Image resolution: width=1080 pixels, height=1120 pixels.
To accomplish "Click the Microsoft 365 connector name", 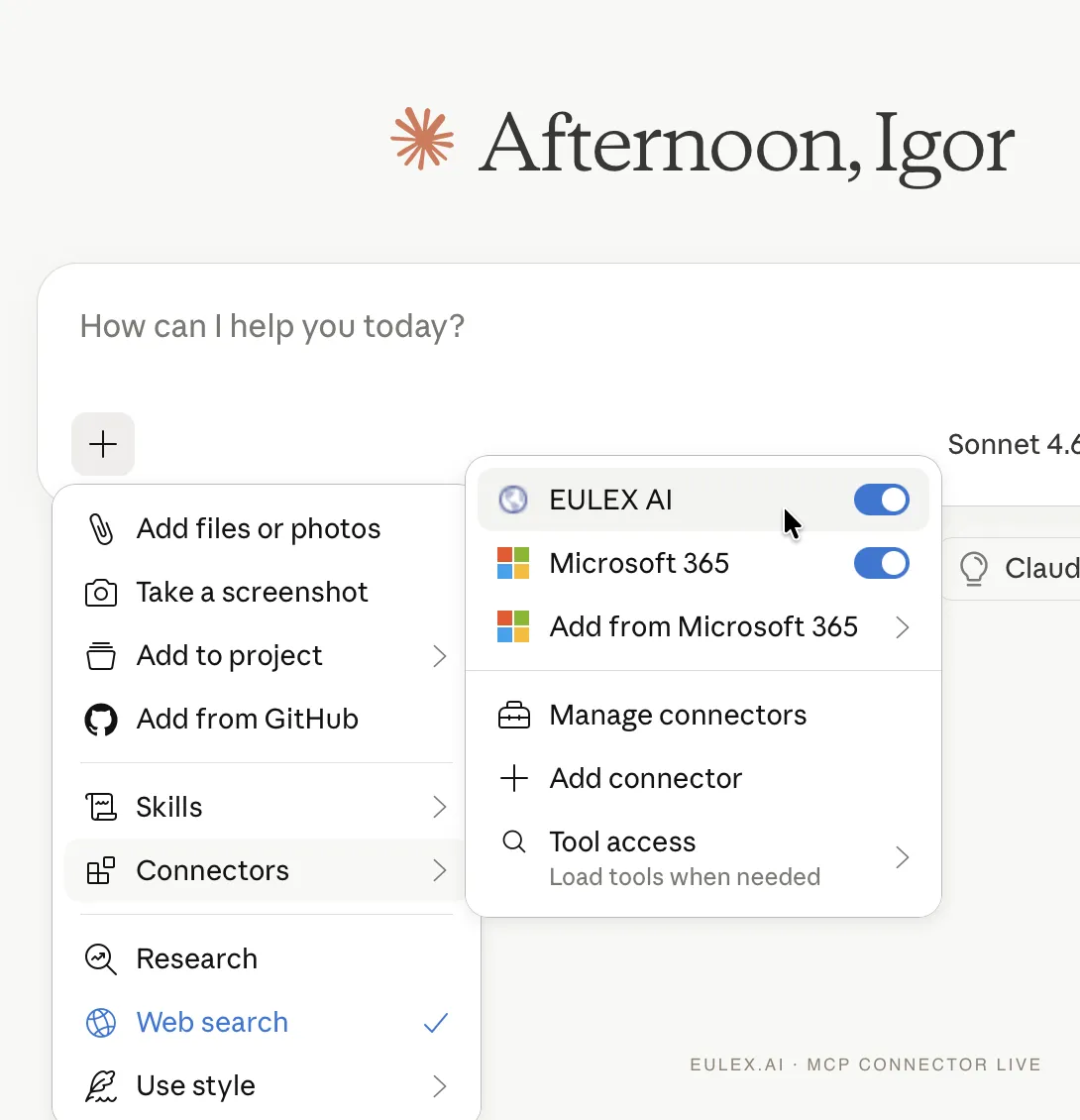I will [639, 563].
